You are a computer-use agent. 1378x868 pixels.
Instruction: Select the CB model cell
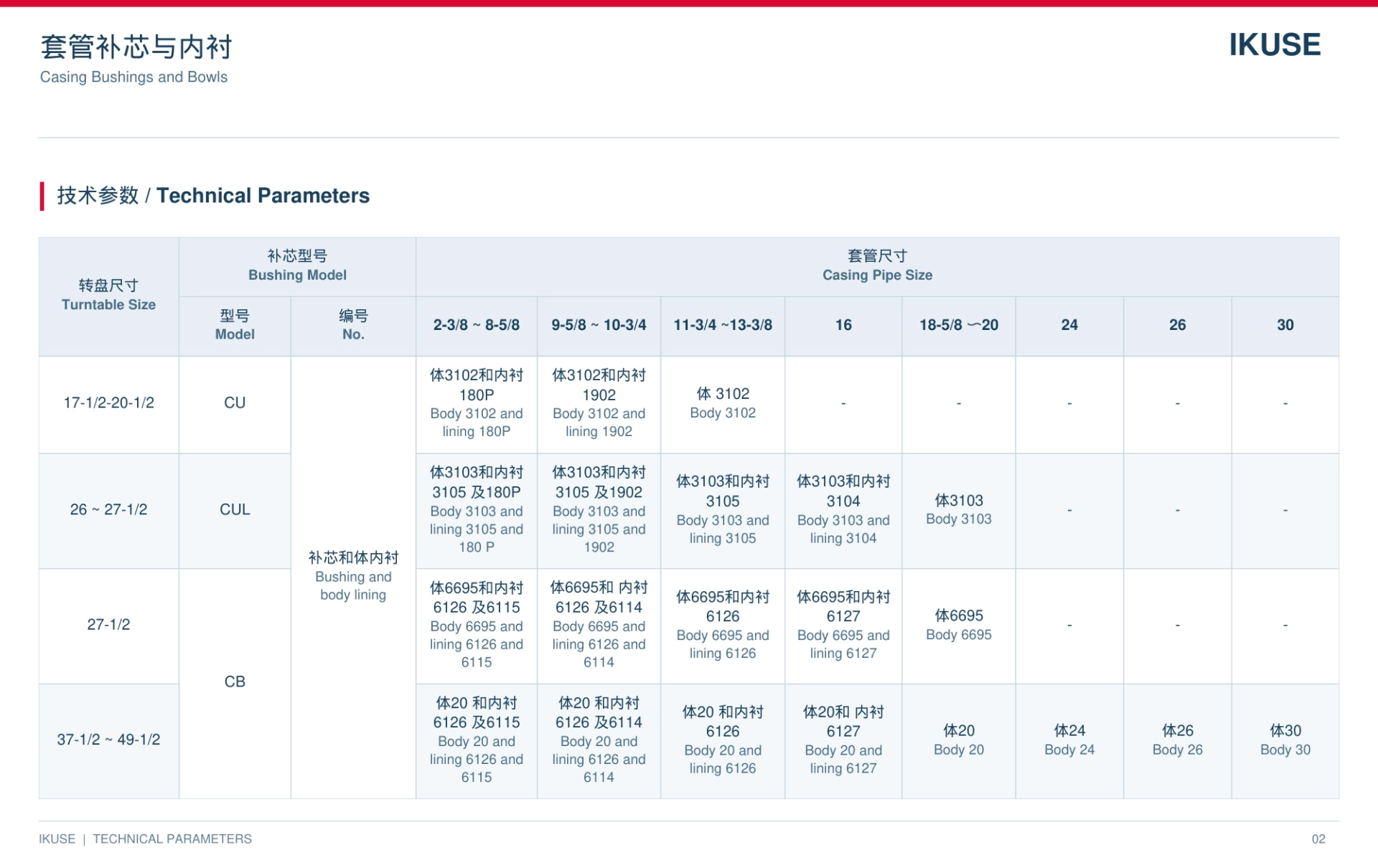click(235, 682)
